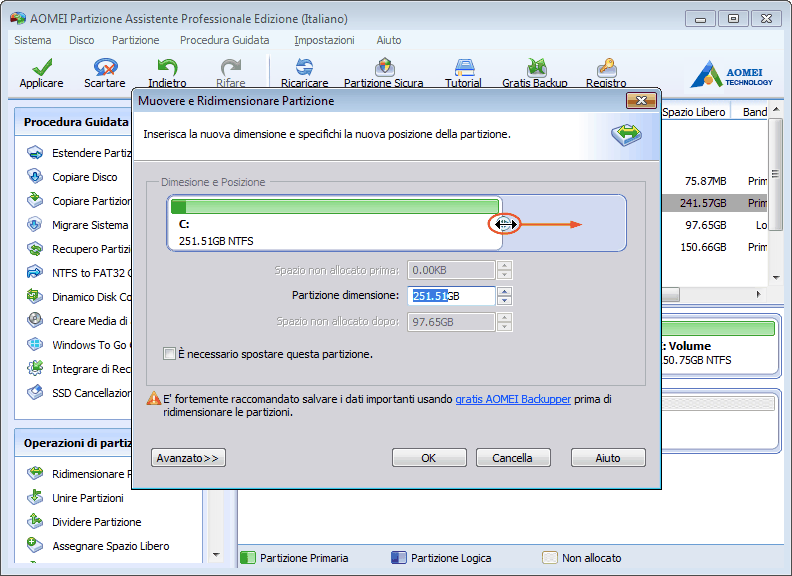This screenshot has width=792, height=576.
Task: Open the Integrare di Recupero tool
Action: pos(79,369)
